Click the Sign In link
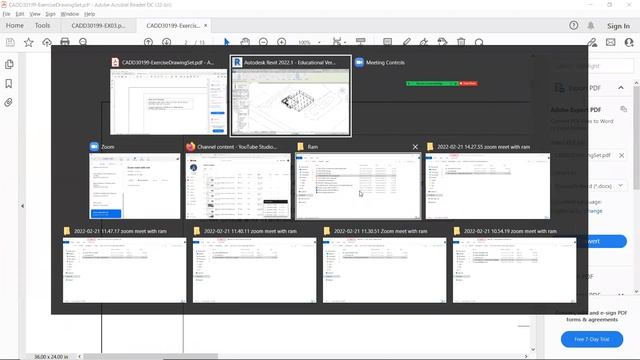Image resolution: width=640 pixels, height=360 pixels. pos(618,26)
